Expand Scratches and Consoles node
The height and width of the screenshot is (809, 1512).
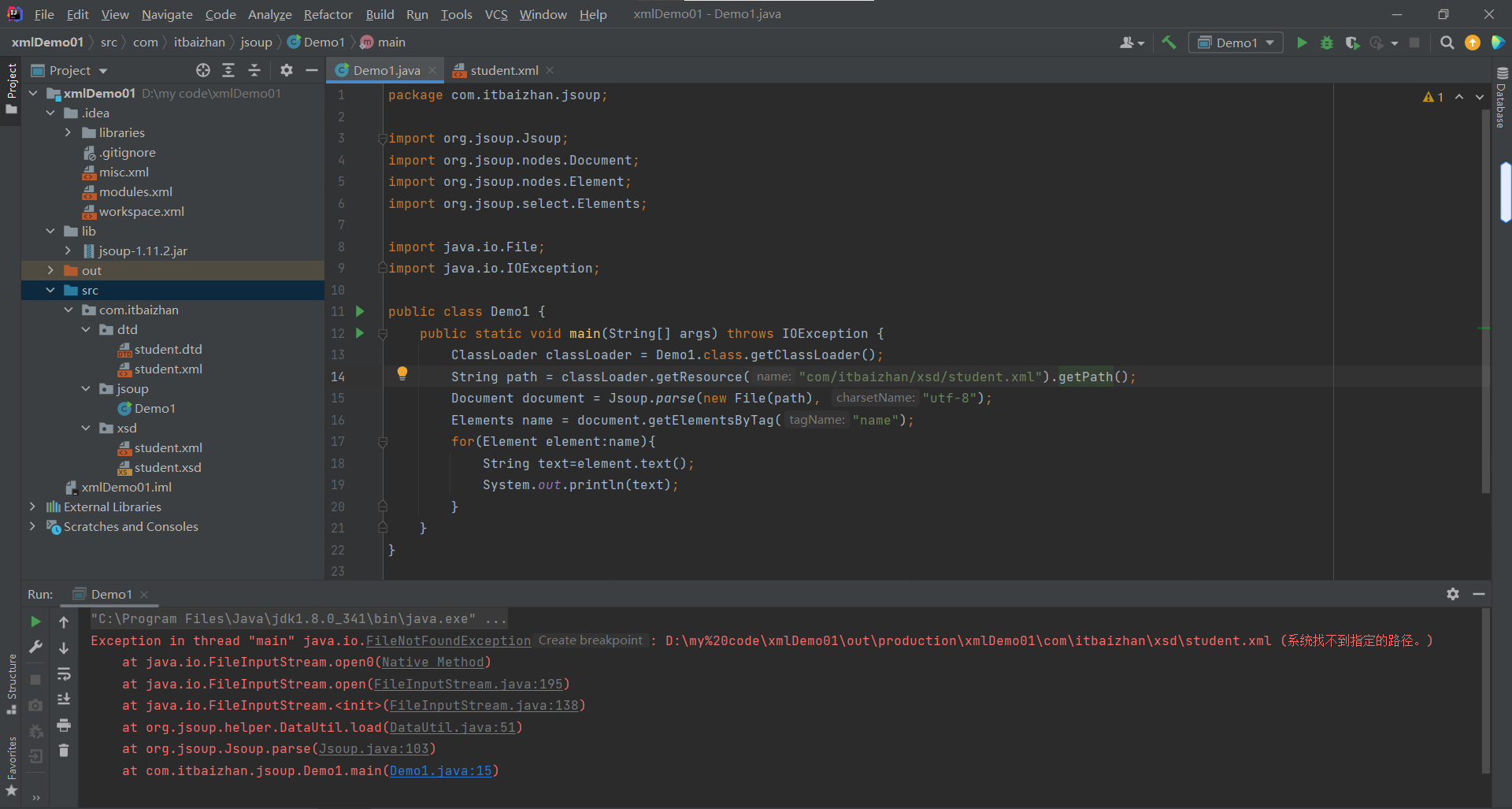point(32,526)
